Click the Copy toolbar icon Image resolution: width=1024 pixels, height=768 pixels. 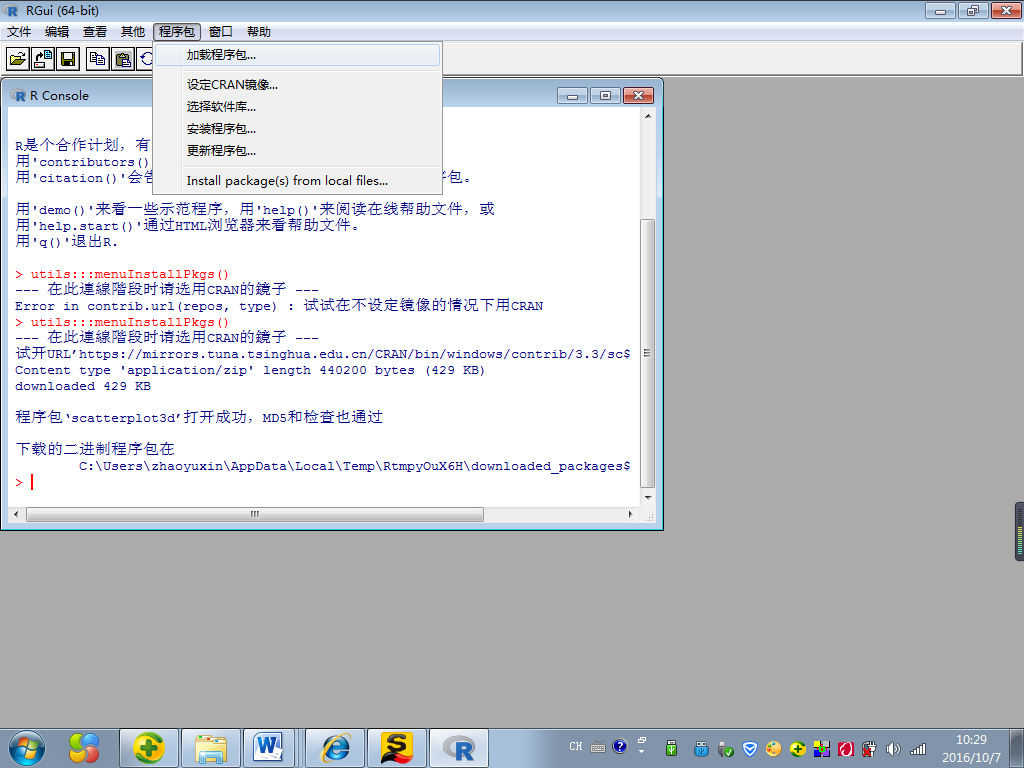point(97,59)
